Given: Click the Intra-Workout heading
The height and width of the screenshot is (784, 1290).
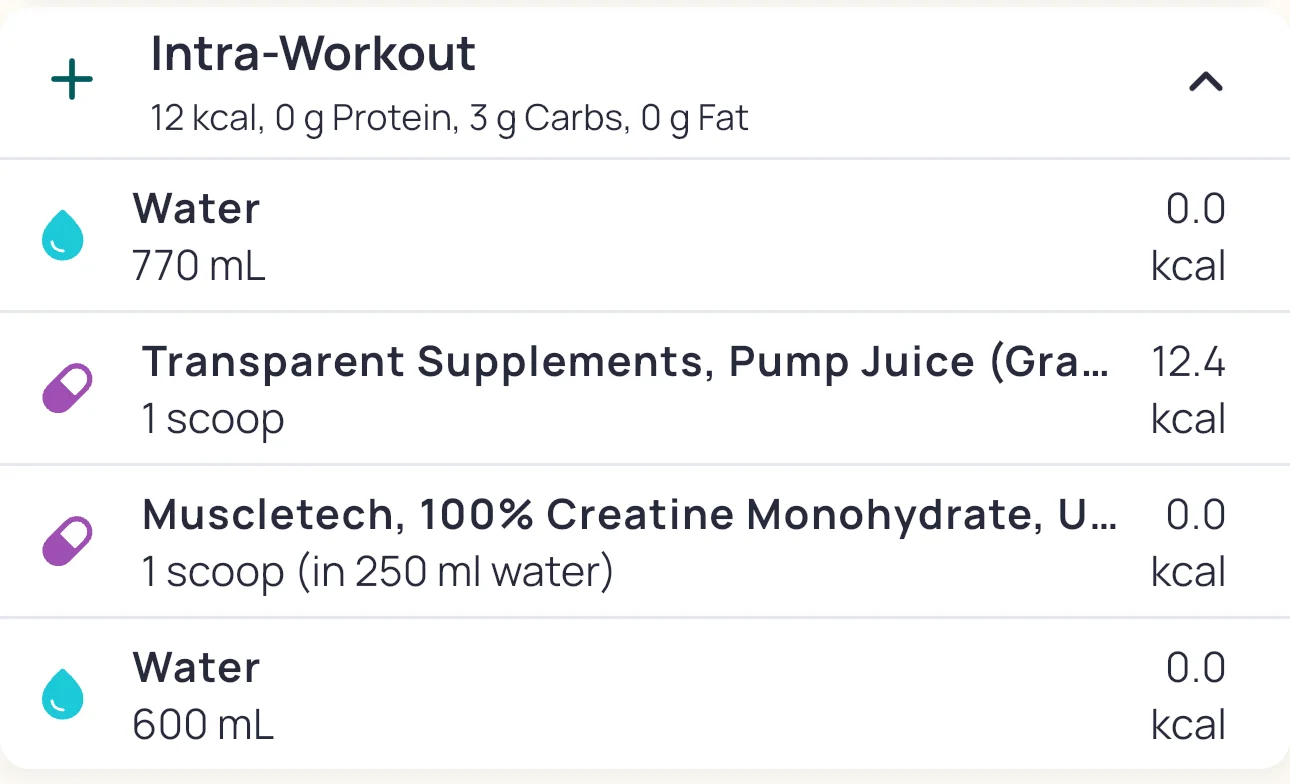Looking at the screenshot, I should coord(313,54).
